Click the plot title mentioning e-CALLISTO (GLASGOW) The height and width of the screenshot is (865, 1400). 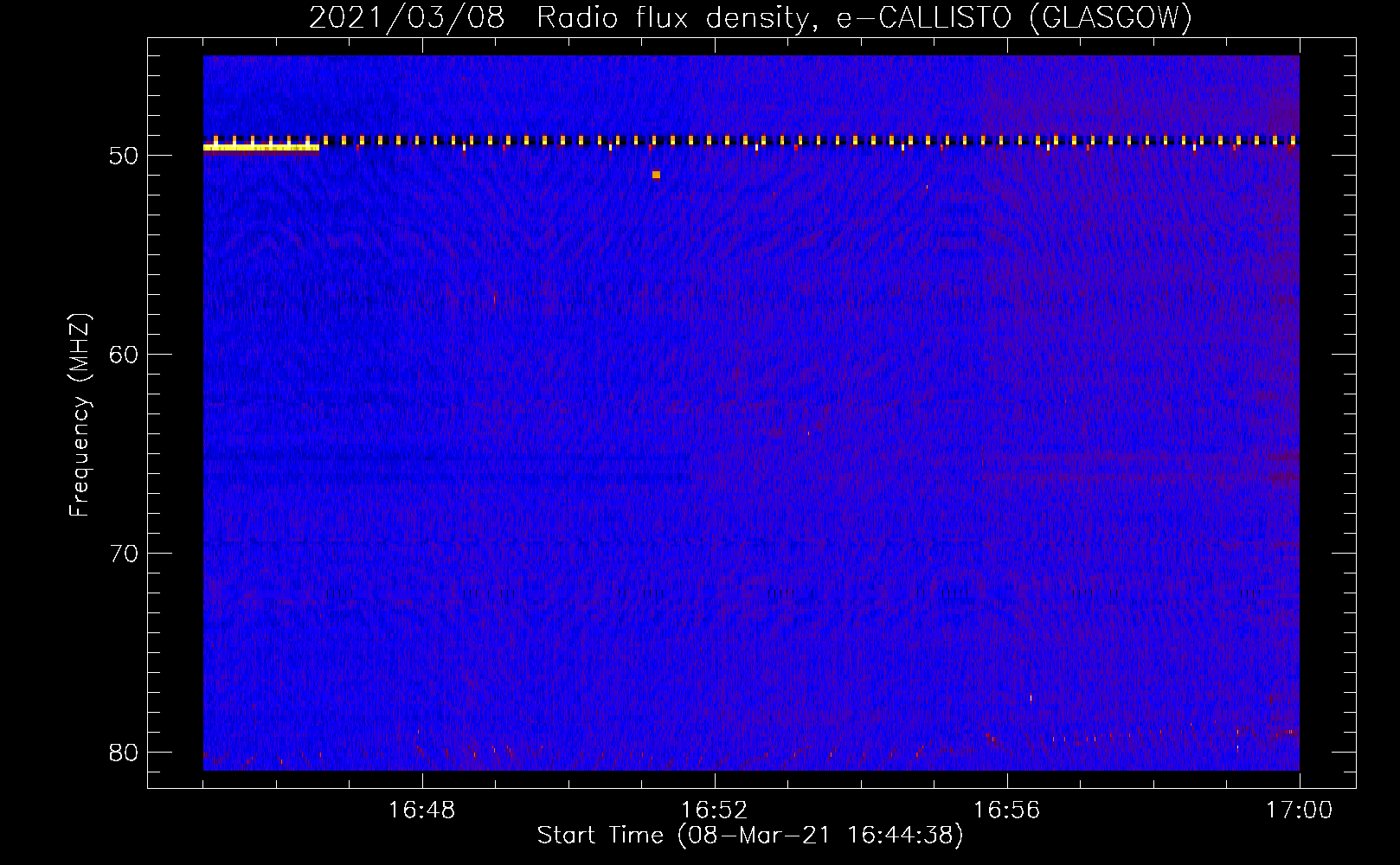tap(750, 17)
